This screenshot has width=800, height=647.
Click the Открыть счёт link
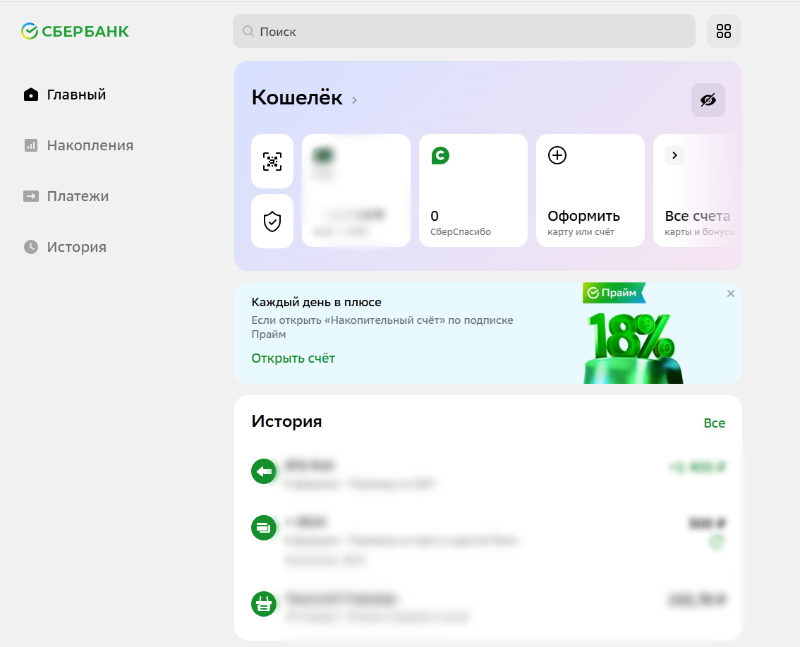click(293, 358)
